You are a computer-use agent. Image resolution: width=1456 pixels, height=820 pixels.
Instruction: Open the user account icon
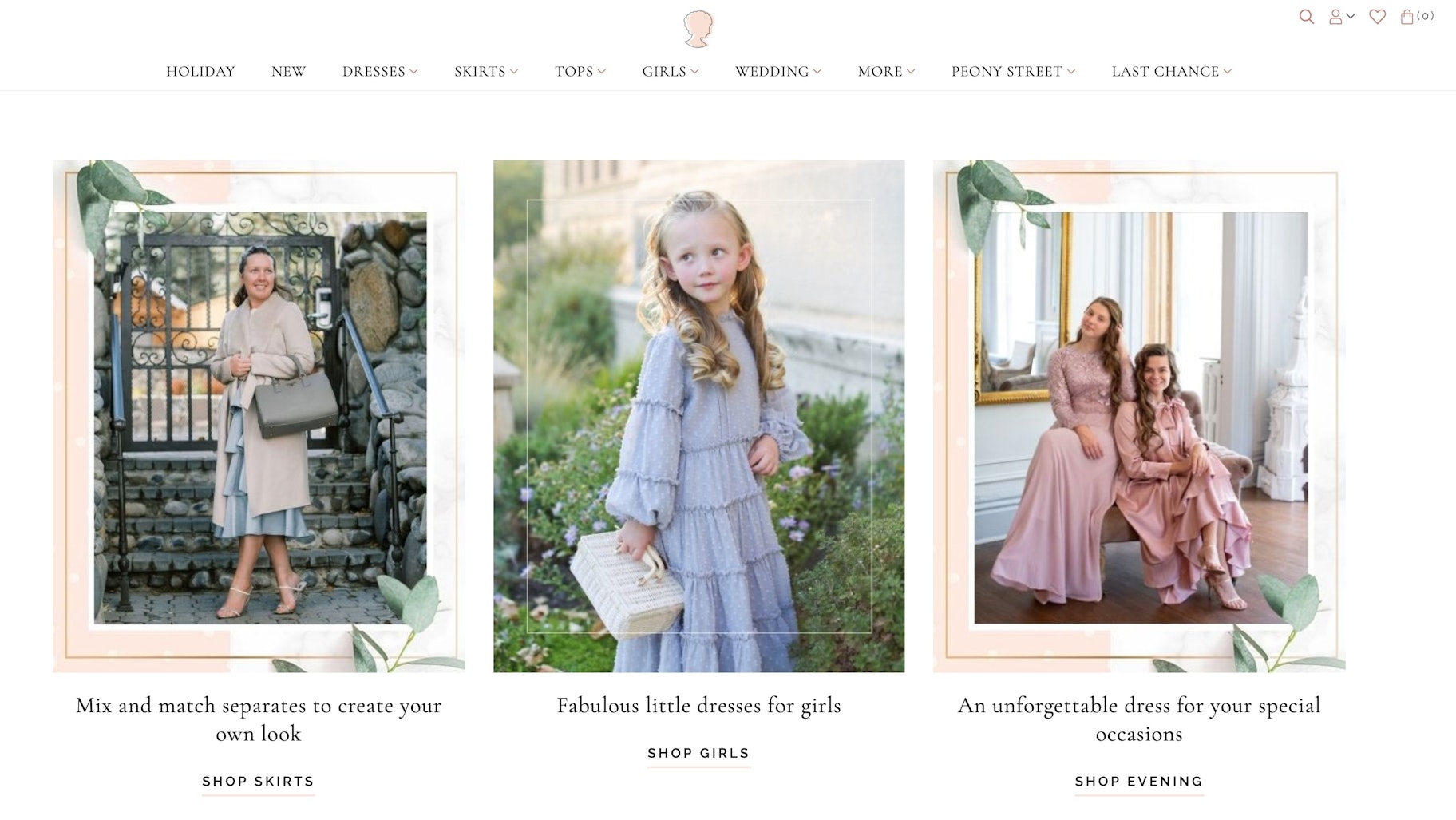(1335, 17)
